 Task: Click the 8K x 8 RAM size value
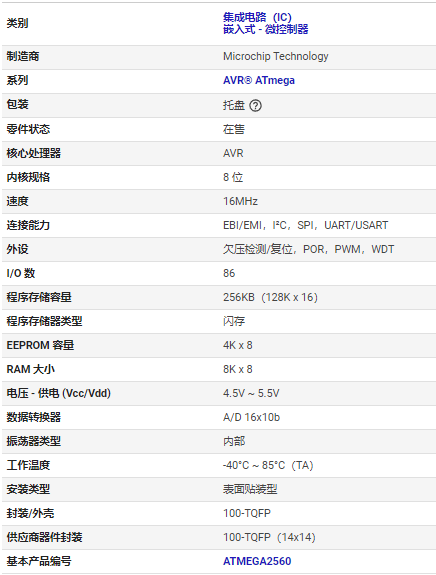pos(238,369)
